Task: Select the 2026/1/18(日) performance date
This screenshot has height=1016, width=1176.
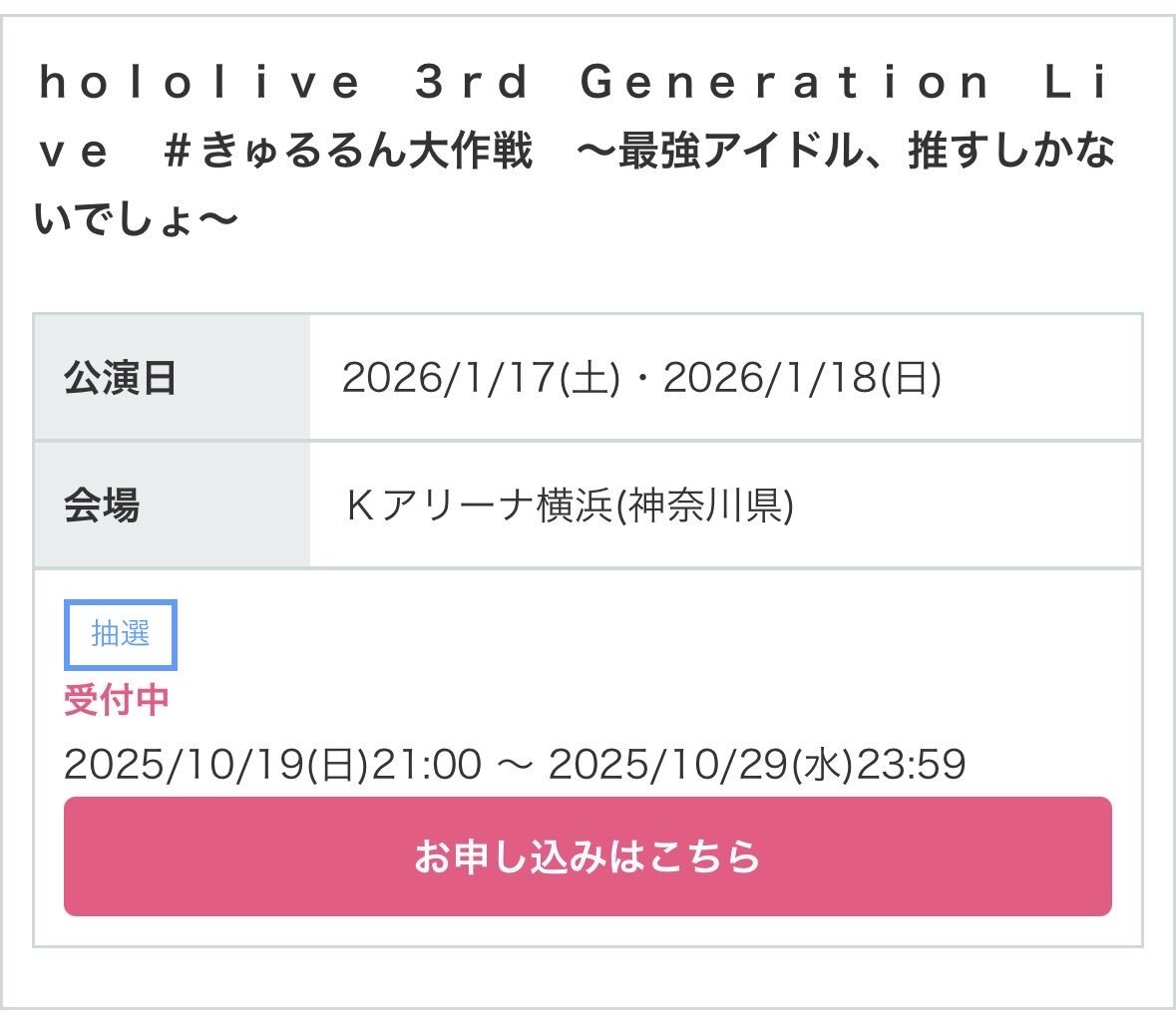Action: (x=802, y=379)
